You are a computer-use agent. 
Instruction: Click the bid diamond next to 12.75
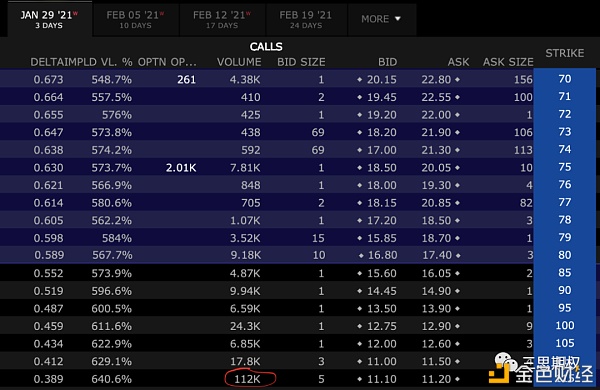point(359,326)
